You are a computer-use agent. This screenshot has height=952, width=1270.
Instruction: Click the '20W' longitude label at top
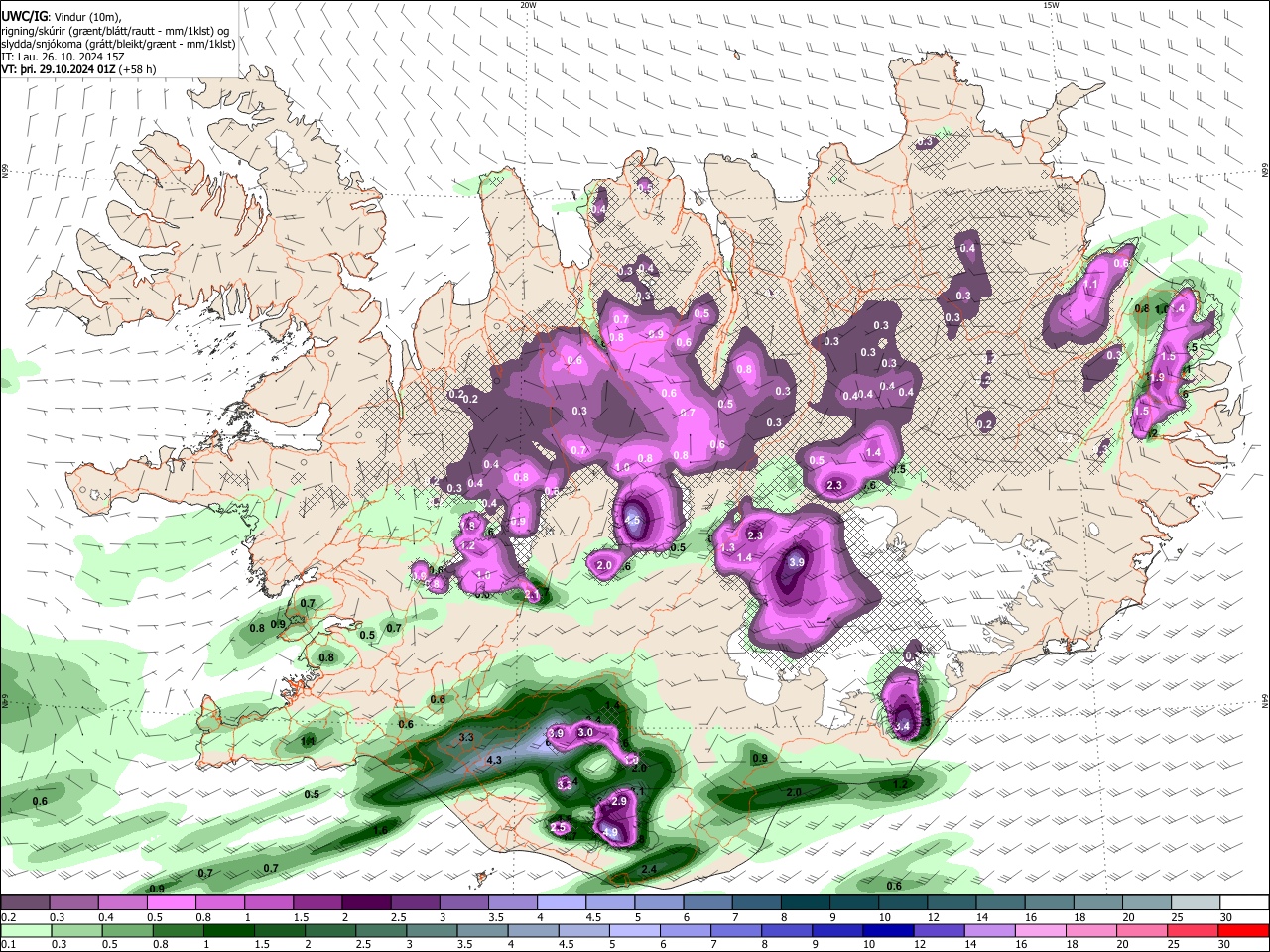pos(528,5)
